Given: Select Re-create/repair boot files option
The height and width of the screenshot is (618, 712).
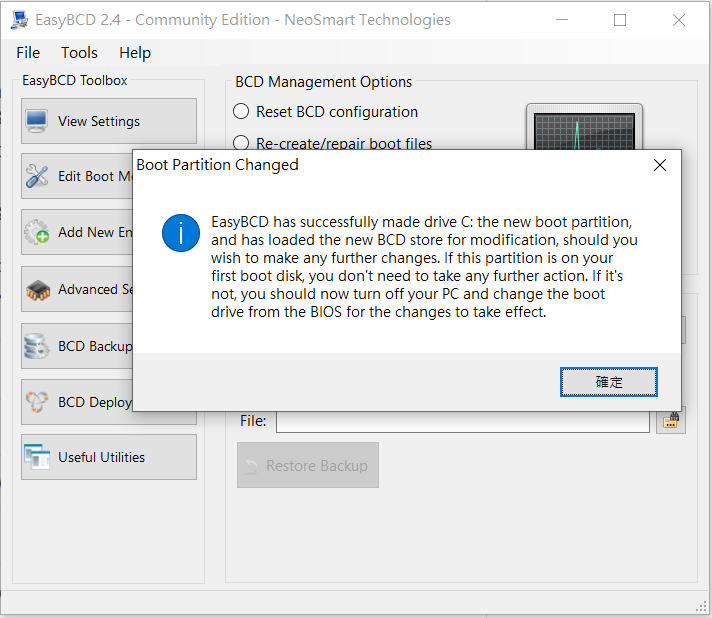Looking at the screenshot, I should (x=241, y=143).
